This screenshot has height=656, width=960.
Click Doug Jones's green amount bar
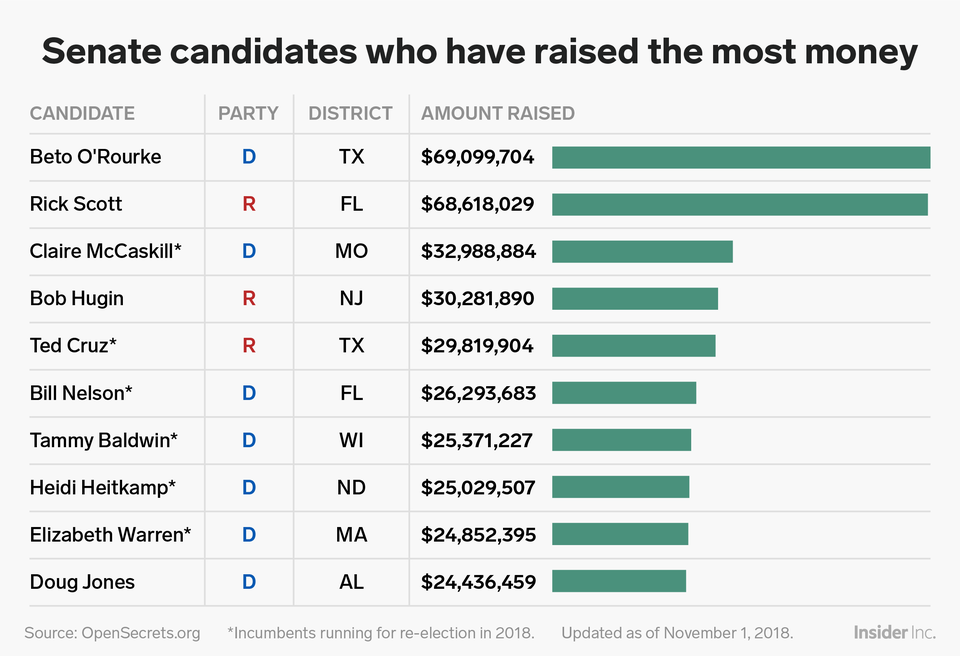pos(618,582)
